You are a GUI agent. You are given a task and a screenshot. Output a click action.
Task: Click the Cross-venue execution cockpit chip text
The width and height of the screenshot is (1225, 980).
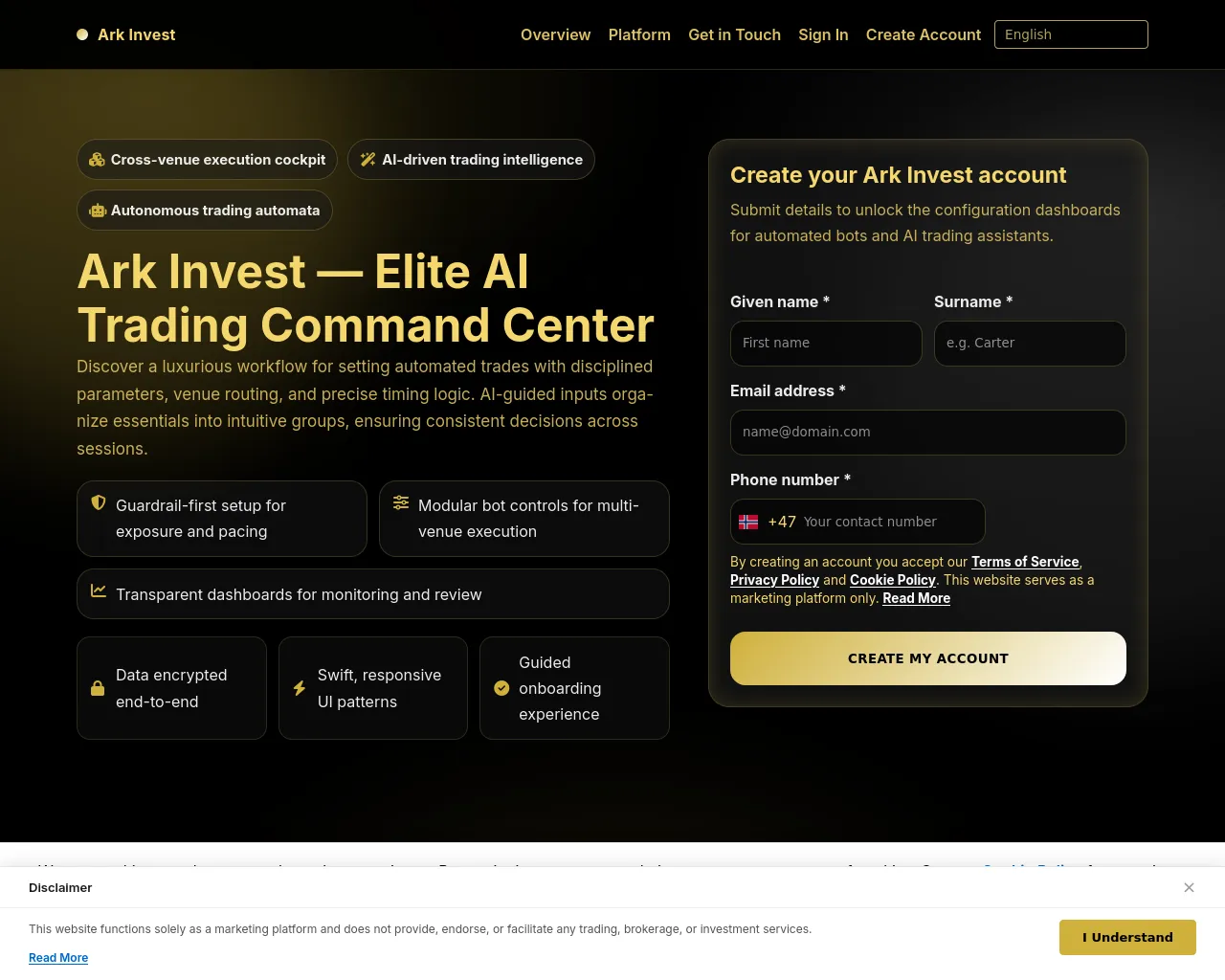(x=218, y=160)
